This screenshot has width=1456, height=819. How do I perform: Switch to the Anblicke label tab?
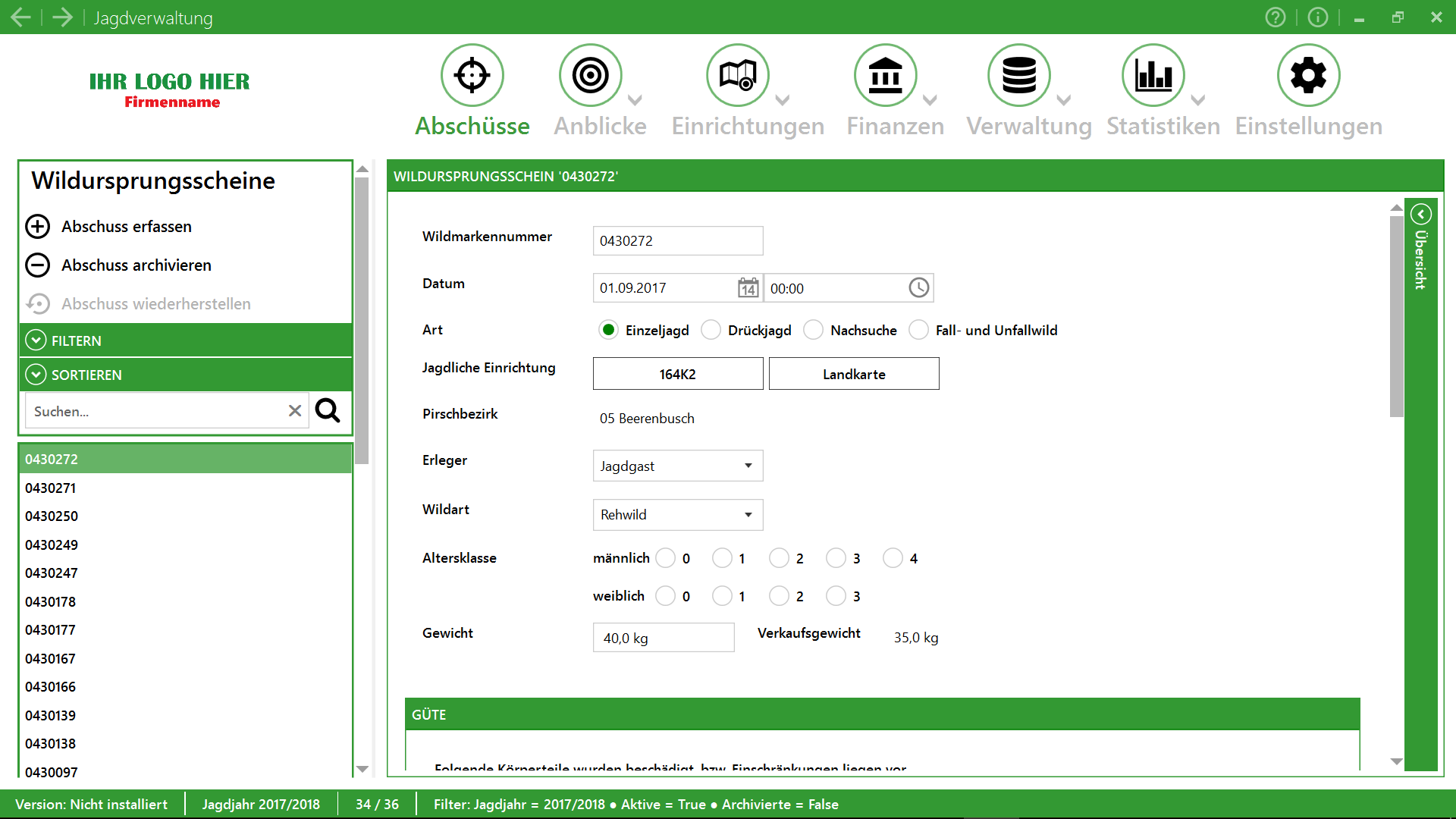[600, 126]
